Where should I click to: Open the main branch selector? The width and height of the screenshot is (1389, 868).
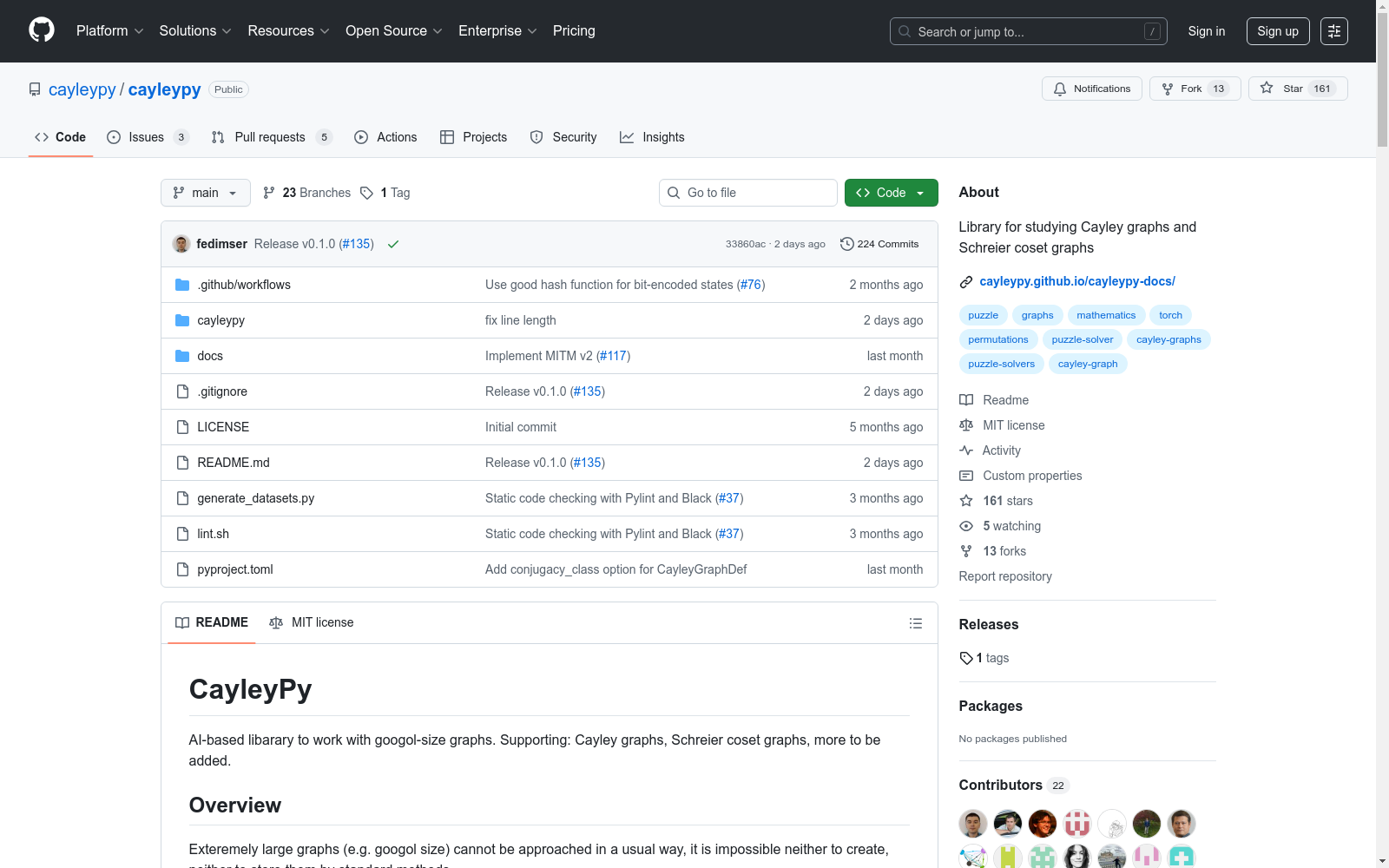(206, 193)
